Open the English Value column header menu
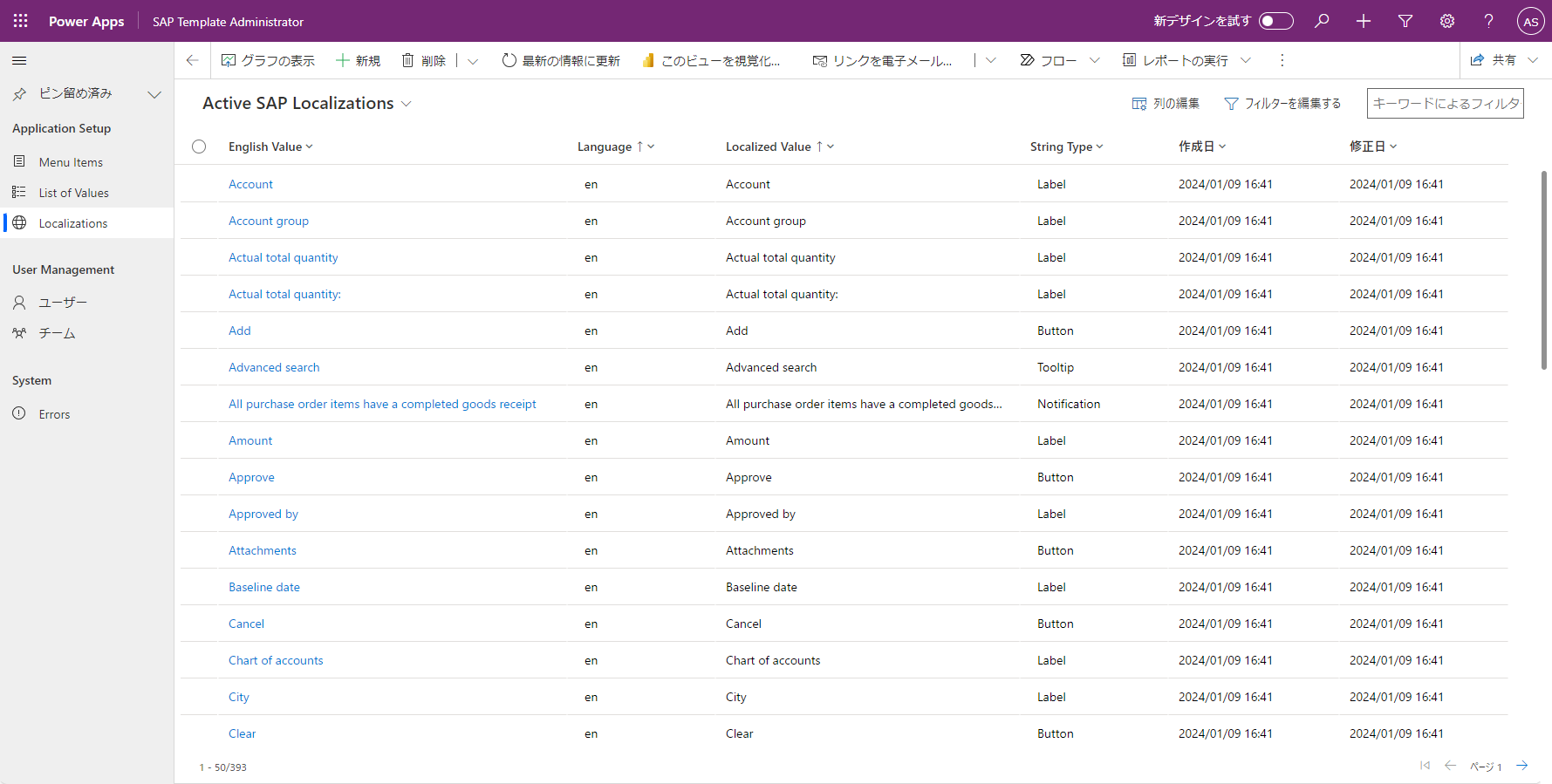 [x=270, y=147]
